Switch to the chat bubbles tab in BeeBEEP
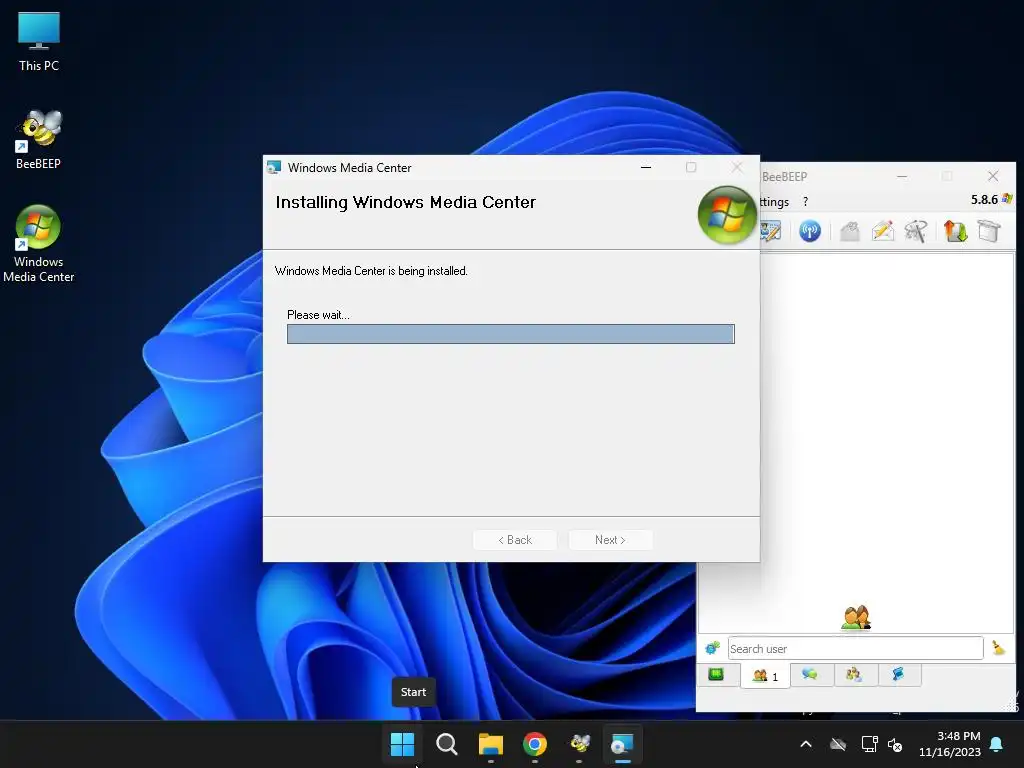 tap(810, 674)
